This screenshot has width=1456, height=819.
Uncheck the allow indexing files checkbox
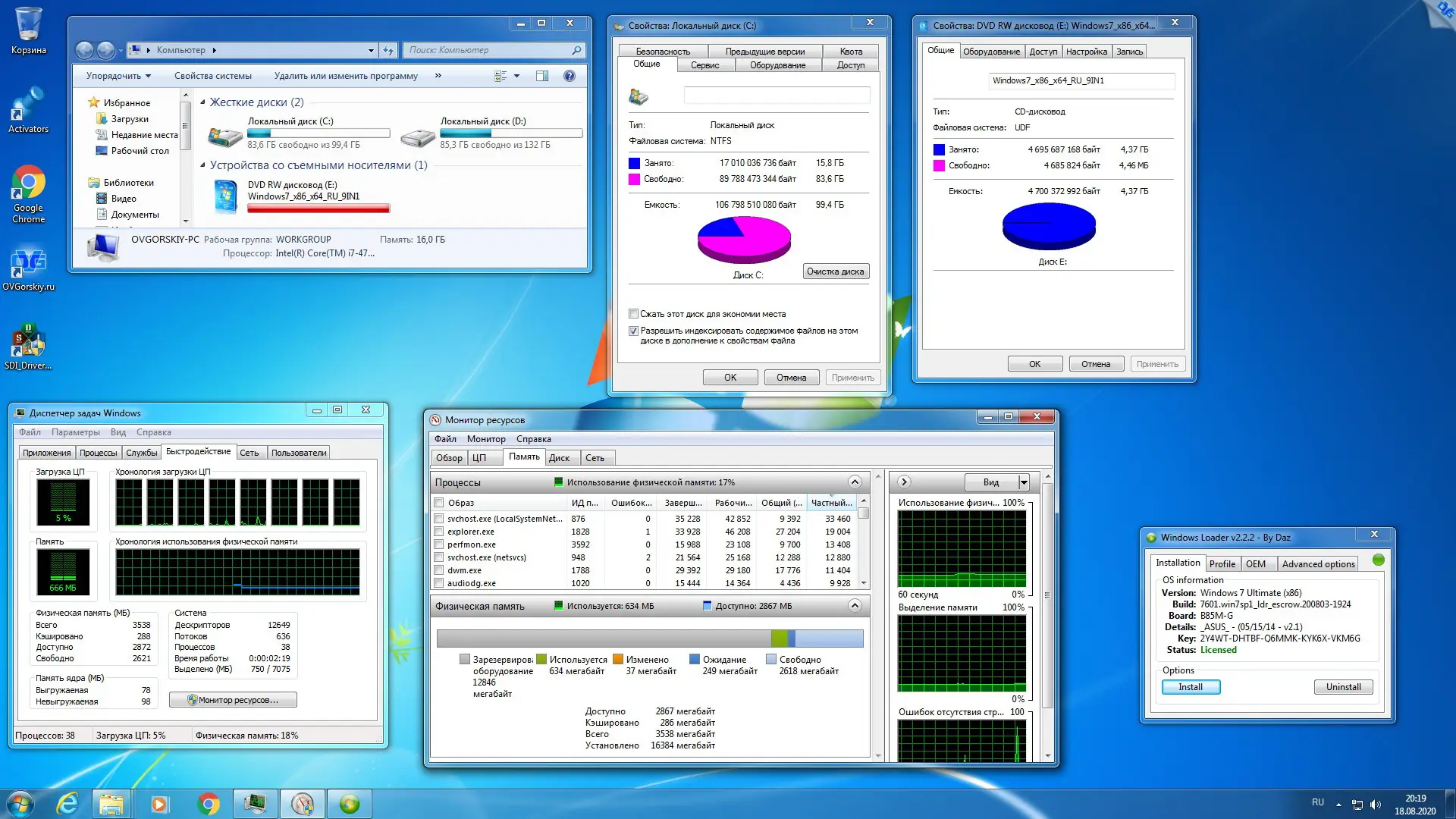(633, 331)
